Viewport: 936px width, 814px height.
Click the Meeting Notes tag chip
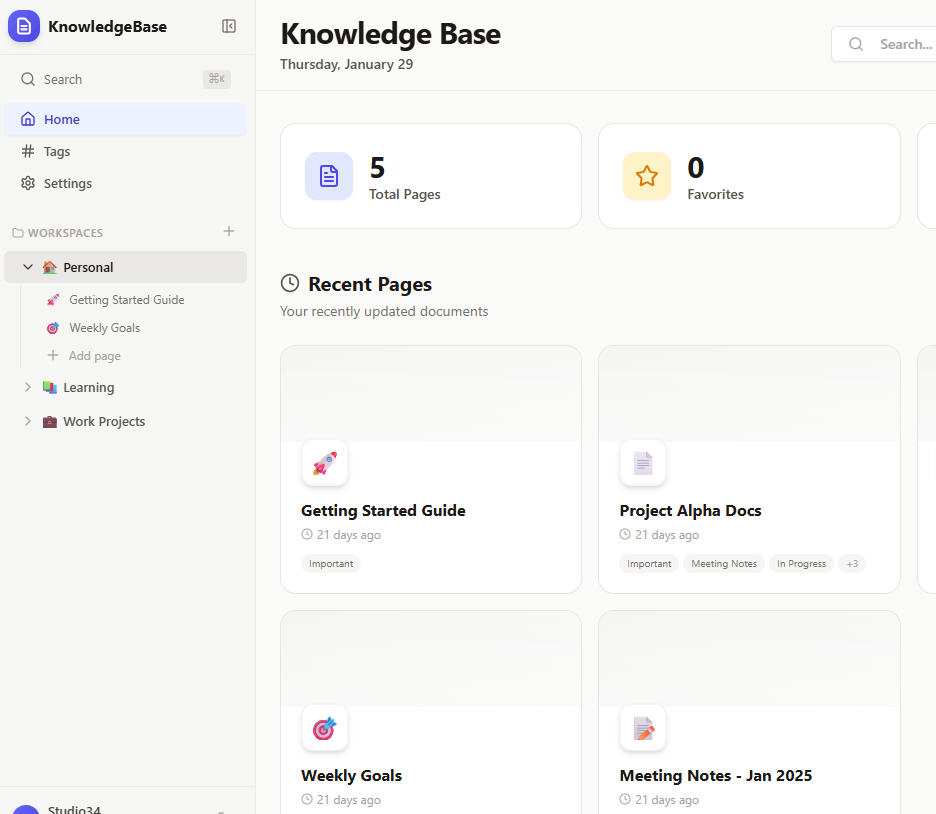(x=724, y=563)
